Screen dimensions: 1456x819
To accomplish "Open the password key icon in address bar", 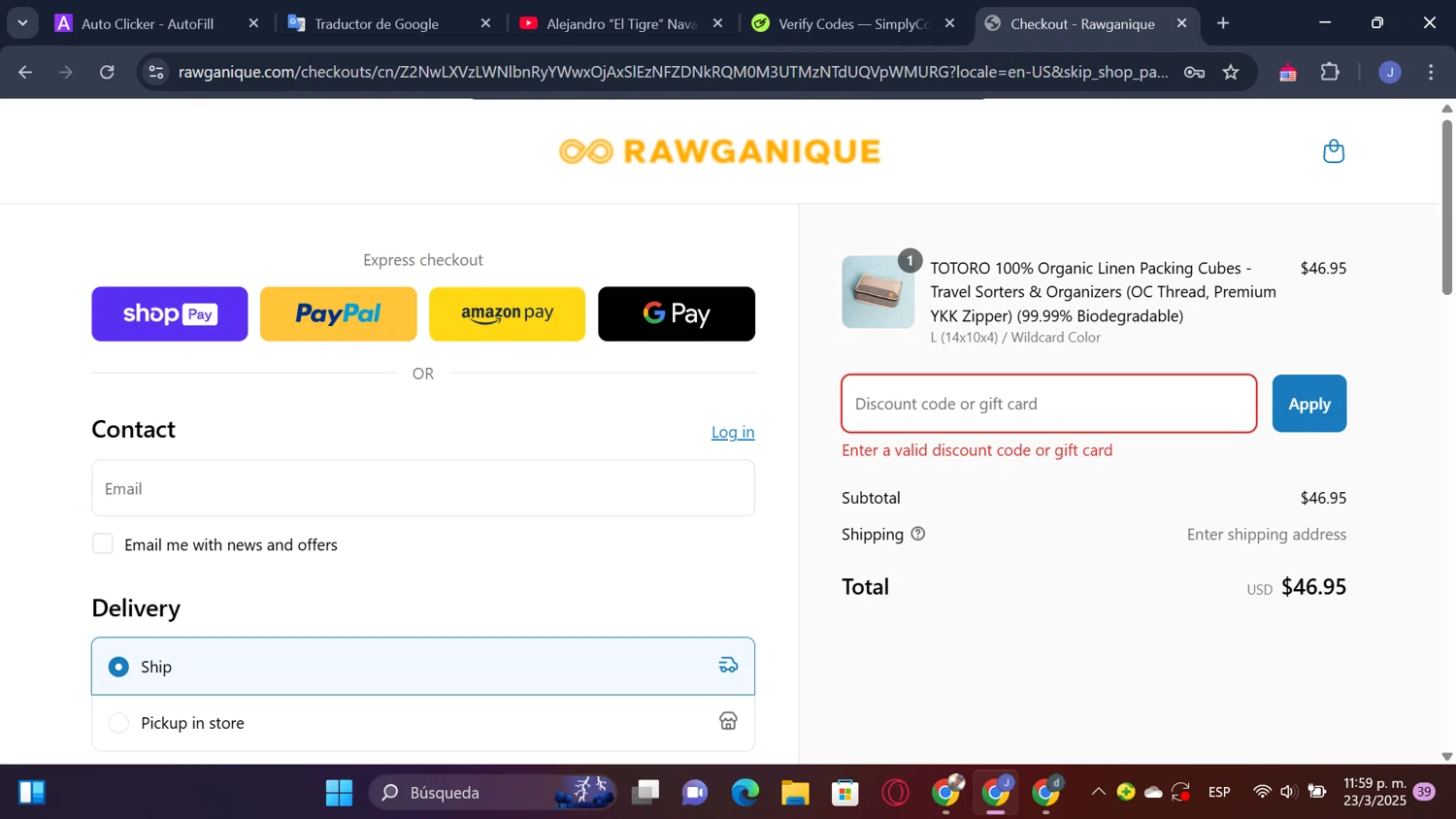I will click(x=1194, y=72).
